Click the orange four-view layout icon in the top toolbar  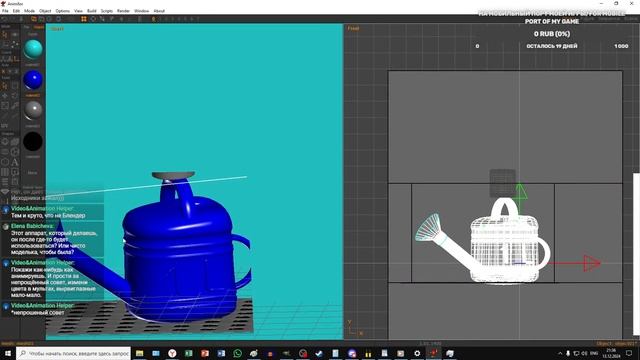tap(84, 19)
